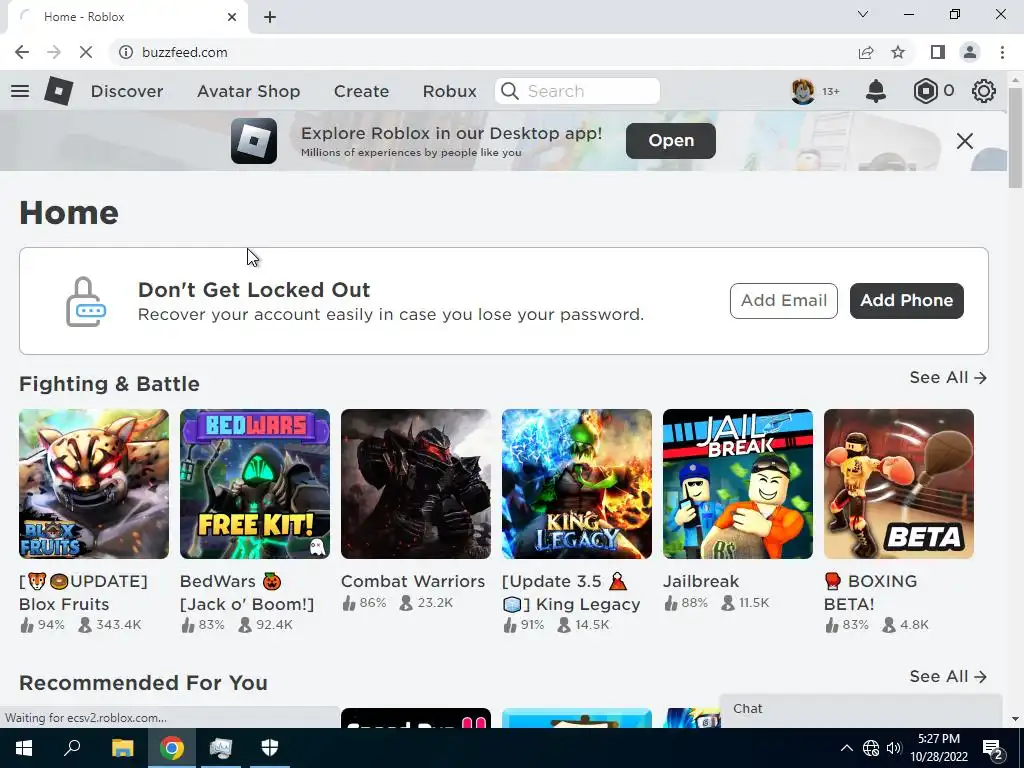Viewport: 1024px width, 768px height.
Task: Click the Add Email button
Action: pos(784,300)
